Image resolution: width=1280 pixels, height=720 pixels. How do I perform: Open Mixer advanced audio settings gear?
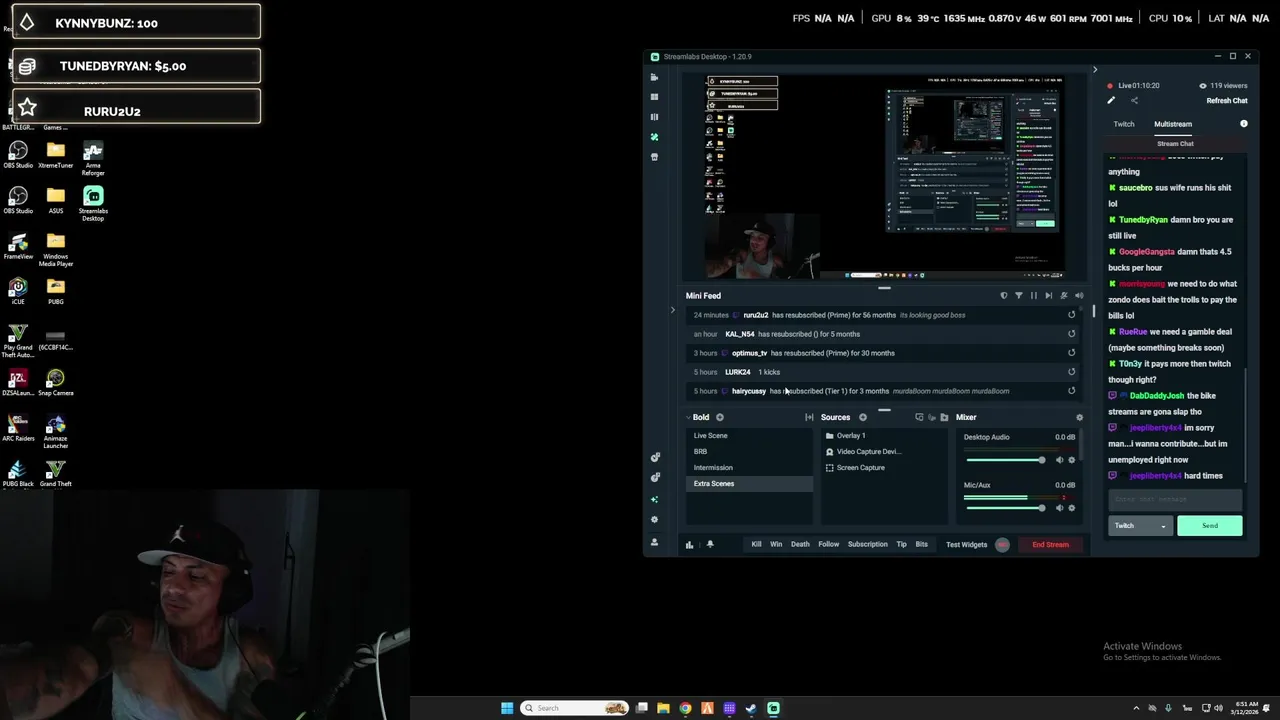pyautogui.click(x=1078, y=417)
